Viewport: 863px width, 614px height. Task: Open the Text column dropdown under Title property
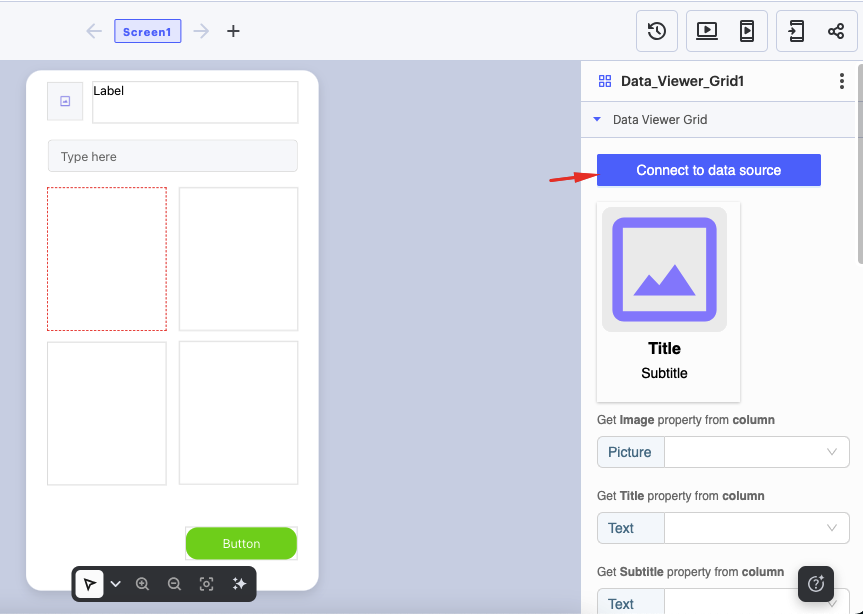[755, 528]
